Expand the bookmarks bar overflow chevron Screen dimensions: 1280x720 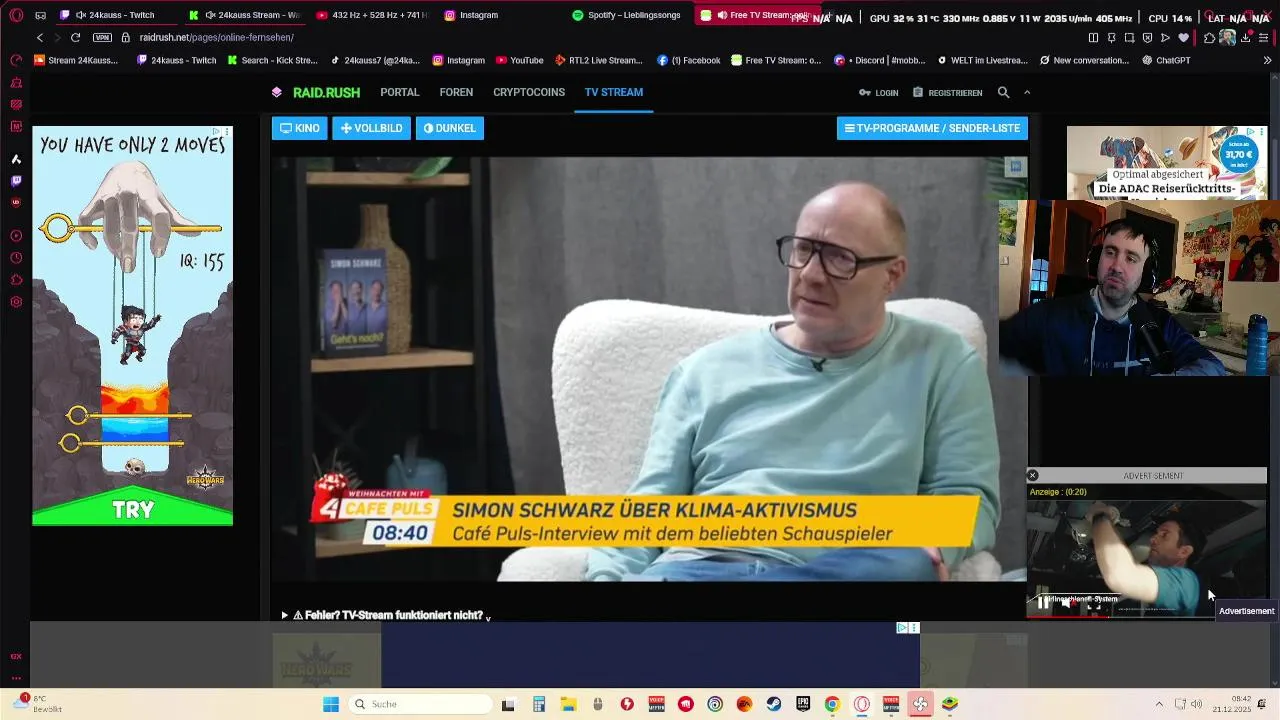tap(1268, 60)
